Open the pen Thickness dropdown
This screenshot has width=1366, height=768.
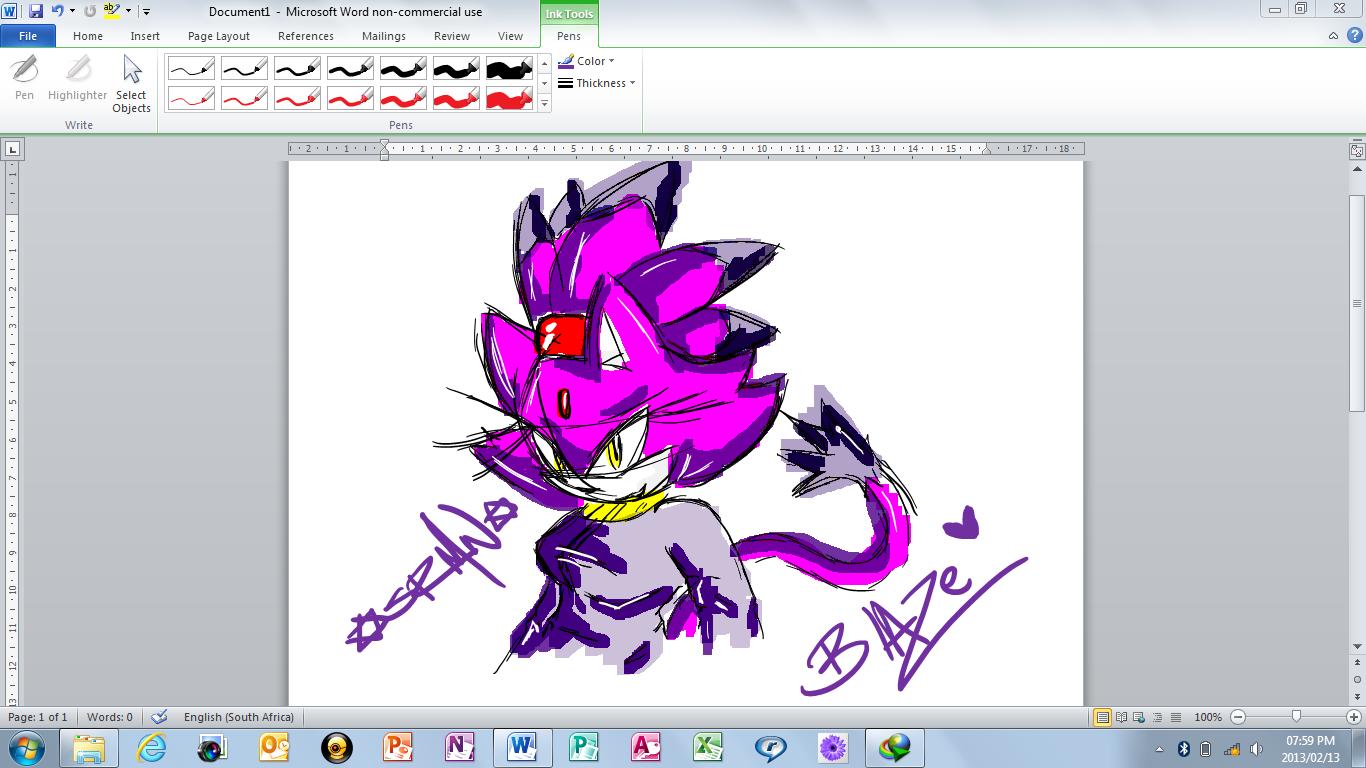(597, 83)
